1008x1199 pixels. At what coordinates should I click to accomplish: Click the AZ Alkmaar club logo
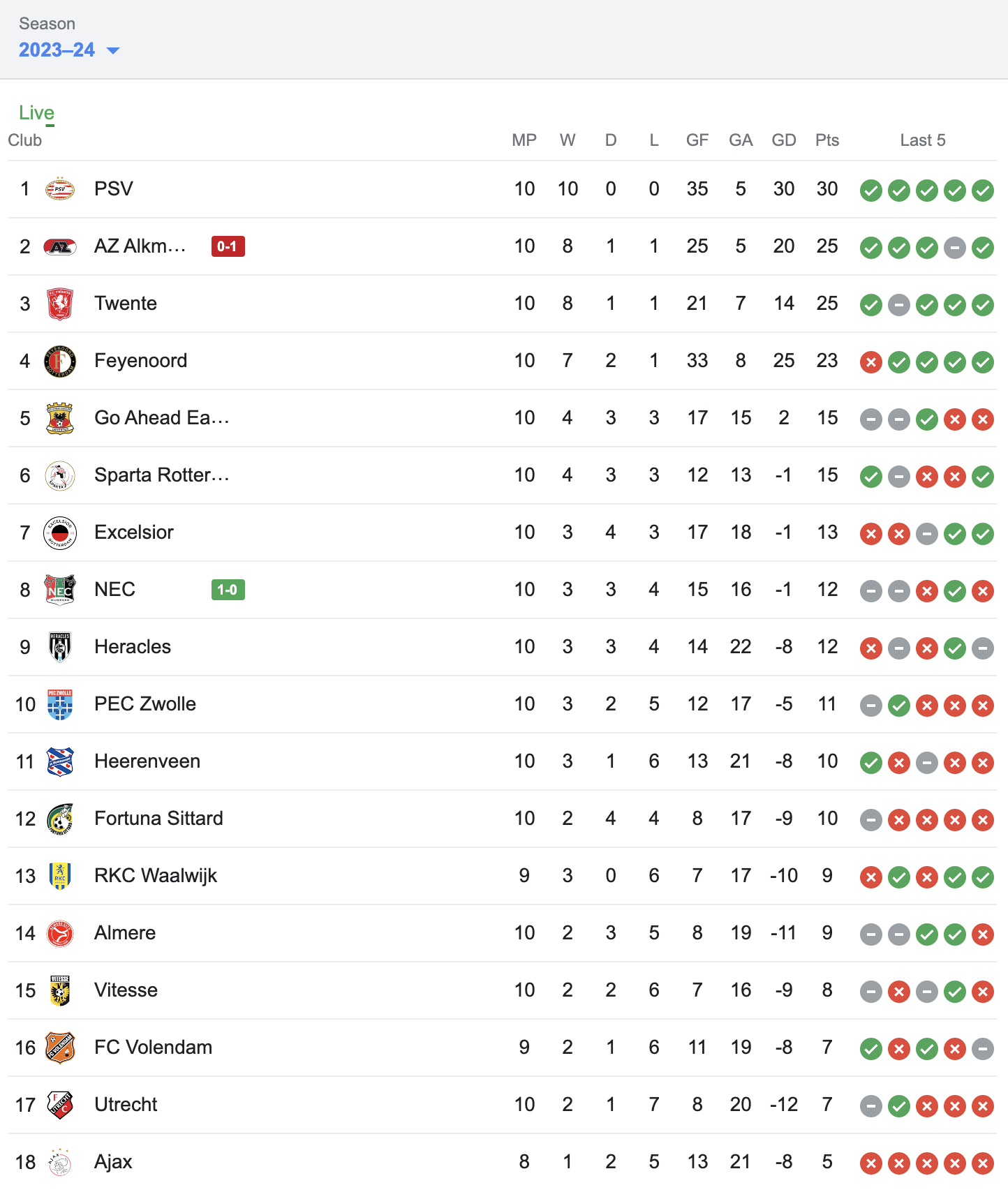point(60,246)
